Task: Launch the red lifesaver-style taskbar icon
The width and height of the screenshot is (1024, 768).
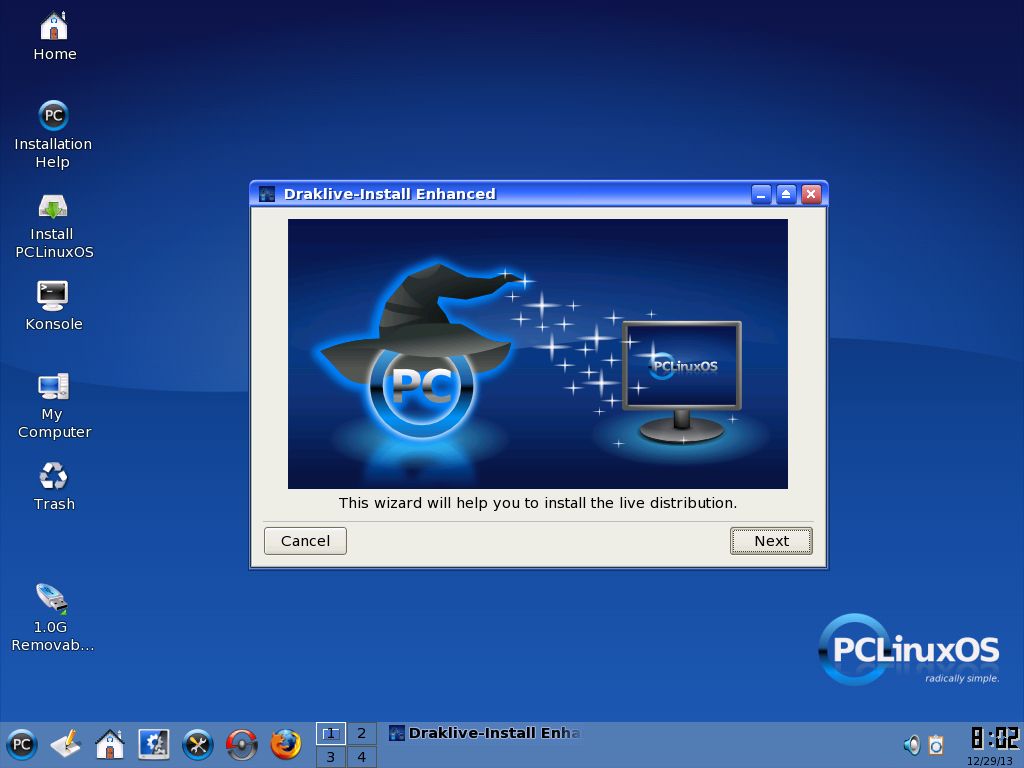Action: [x=242, y=744]
